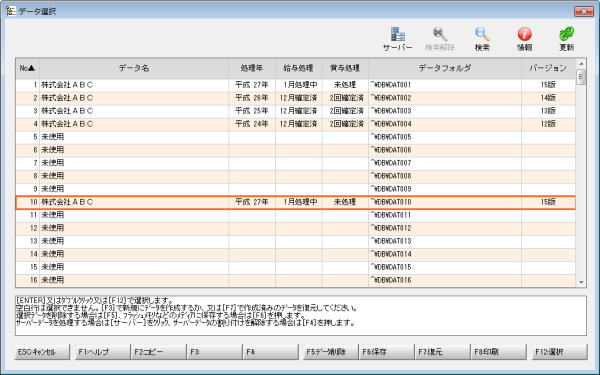Click 未処理 cell in row 10
Viewport: 600px width, 375px height.
point(345,202)
